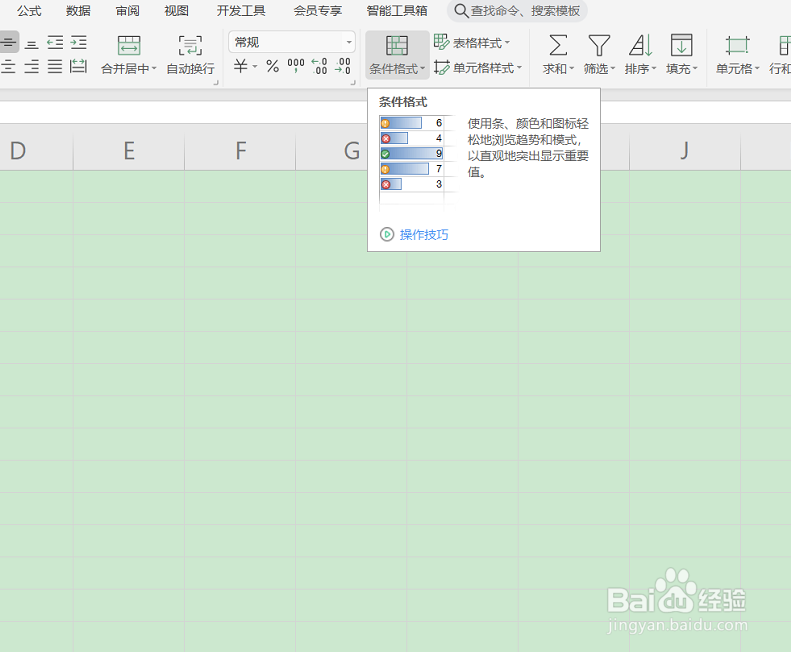Switch to the 审阅 tab

(127, 11)
